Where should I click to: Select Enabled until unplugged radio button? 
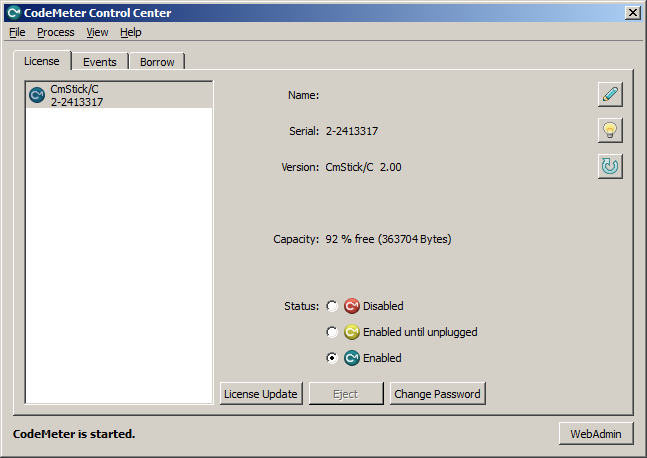click(x=332, y=332)
